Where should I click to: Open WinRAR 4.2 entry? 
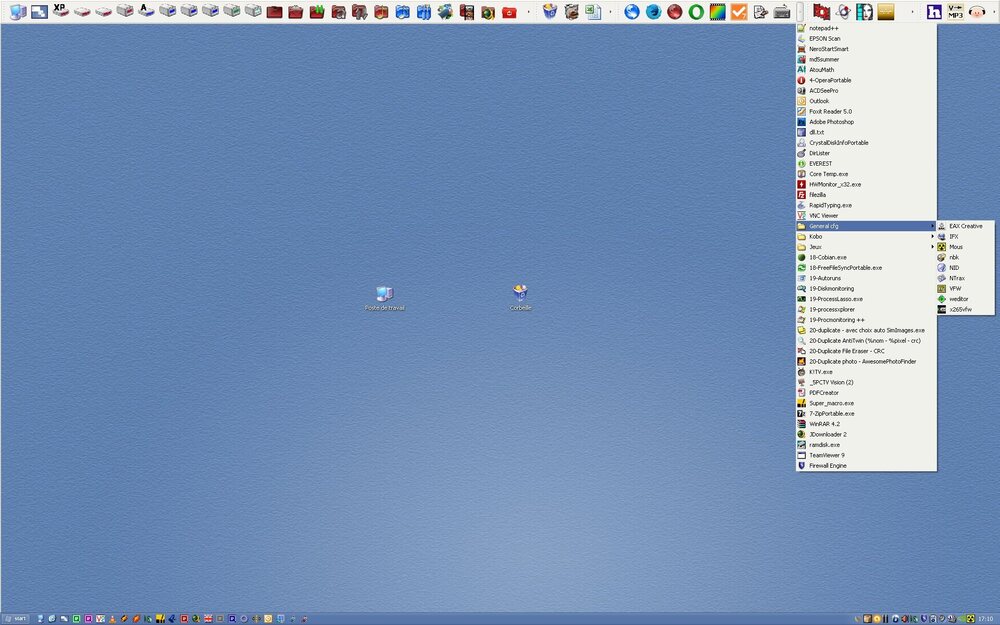pyautogui.click(x=827, y=424)
